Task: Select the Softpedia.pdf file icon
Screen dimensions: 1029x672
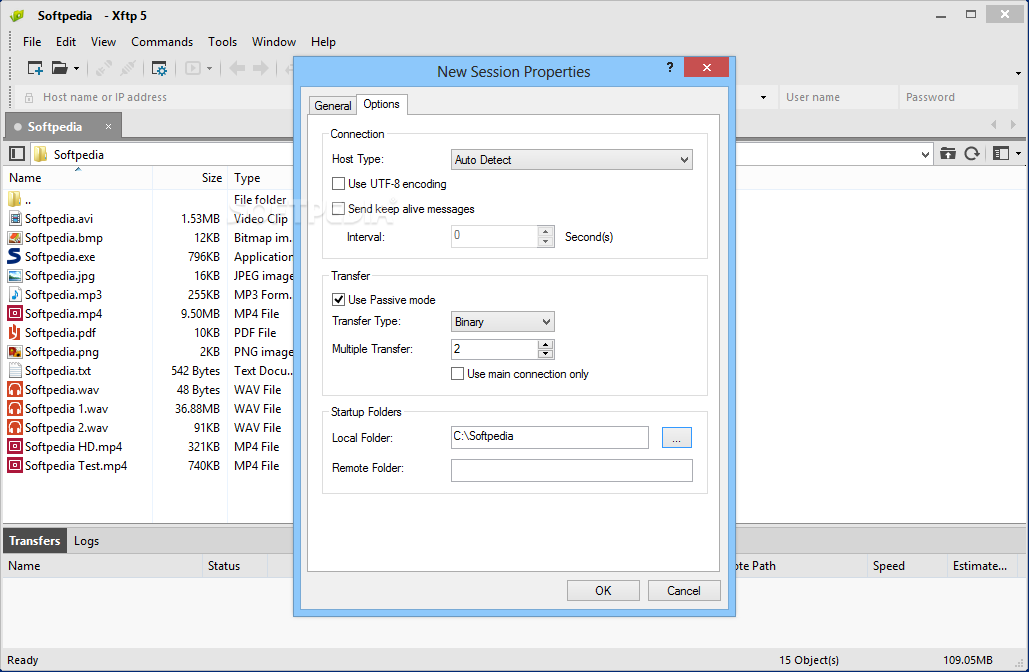Action: 14,332
